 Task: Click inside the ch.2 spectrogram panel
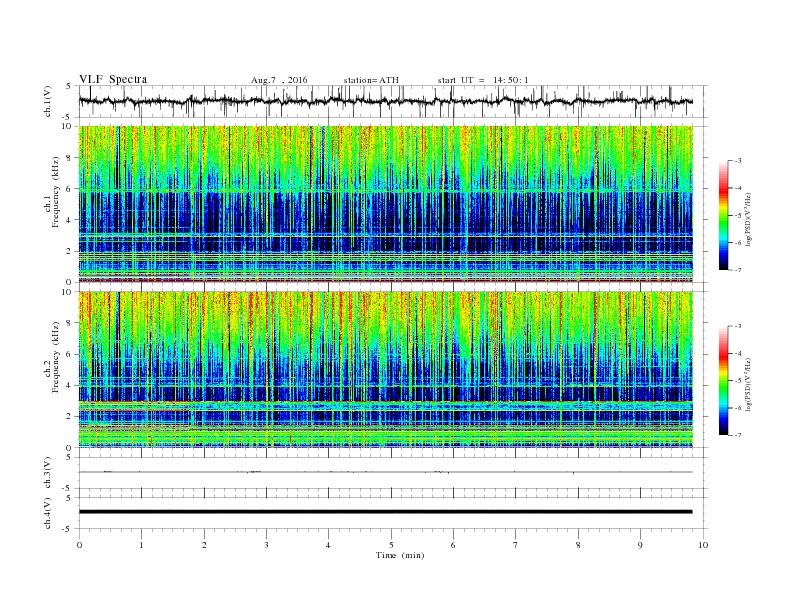[x=385, y=370]
